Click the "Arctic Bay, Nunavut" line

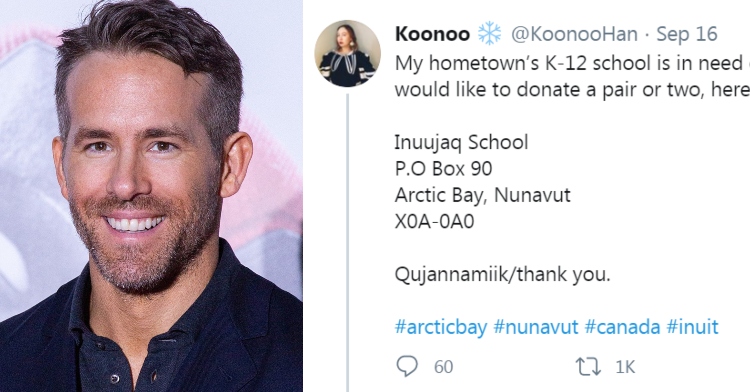pos(483,196)
